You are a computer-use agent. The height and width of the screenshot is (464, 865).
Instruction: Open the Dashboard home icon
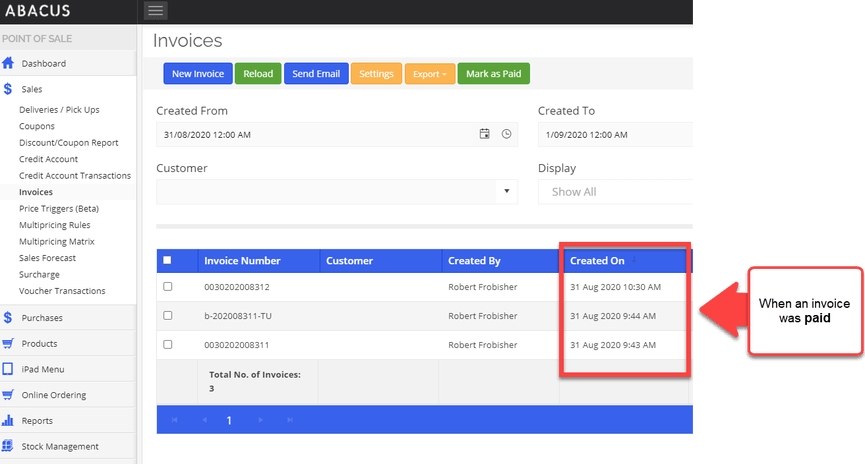pyautogui.click(x=8, y=63)
